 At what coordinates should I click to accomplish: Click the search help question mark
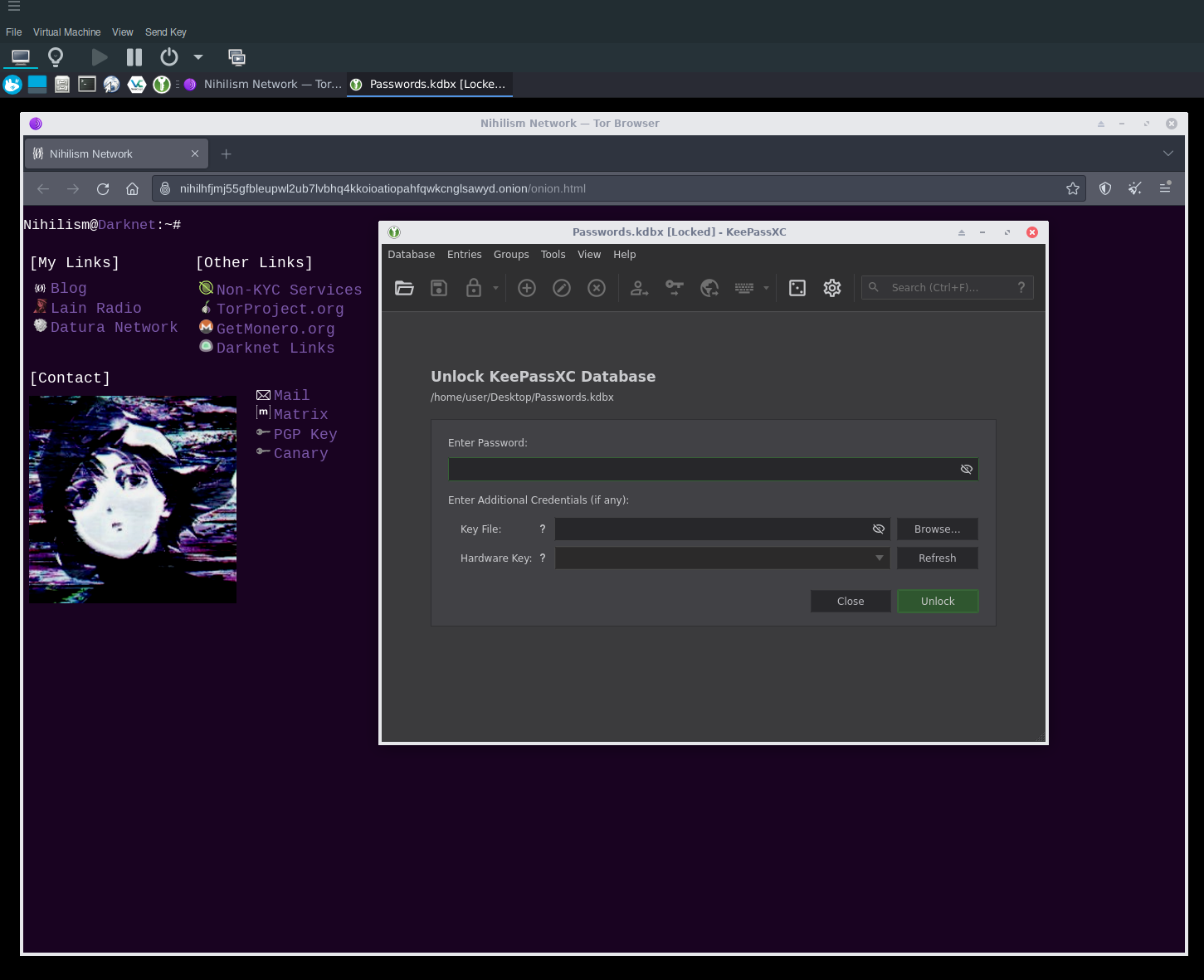point(1021,287)
